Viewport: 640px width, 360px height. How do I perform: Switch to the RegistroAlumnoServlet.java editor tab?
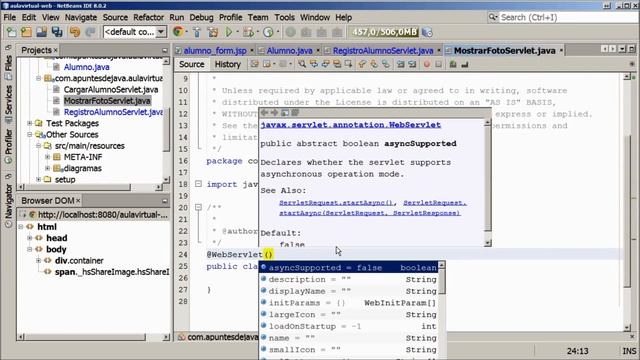coord(382,51)
